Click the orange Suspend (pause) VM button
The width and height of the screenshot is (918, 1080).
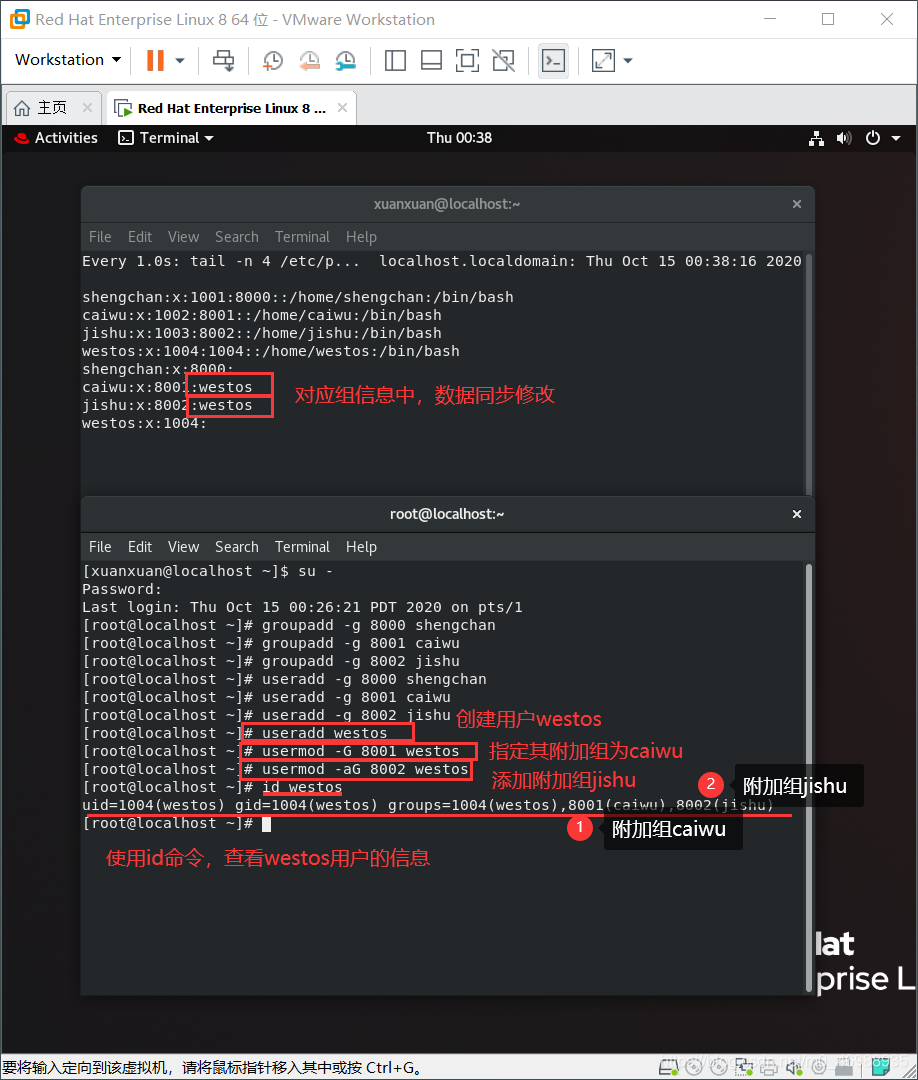coord(155,61)
